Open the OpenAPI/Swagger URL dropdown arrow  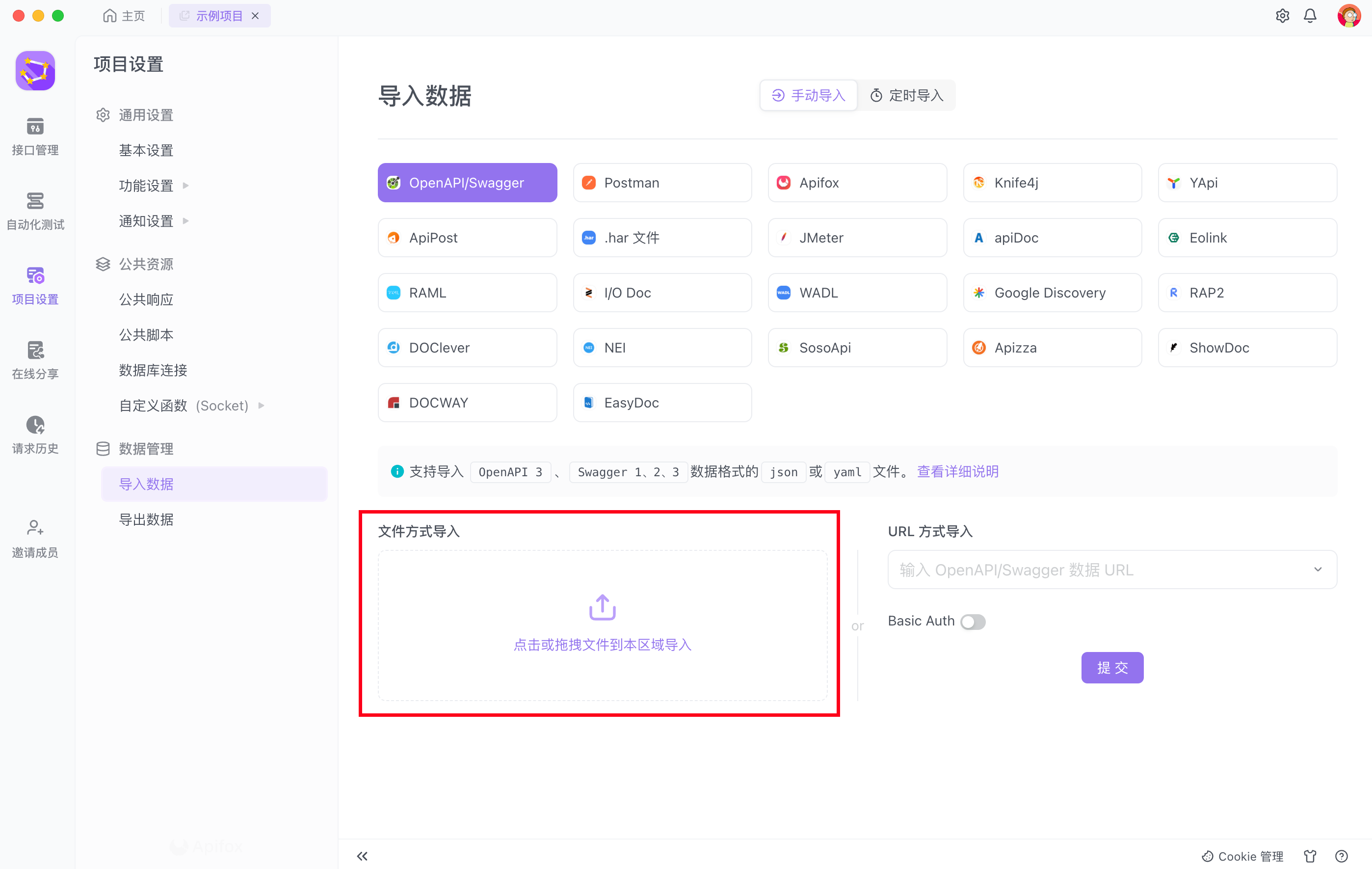(x=1318, y=570)
